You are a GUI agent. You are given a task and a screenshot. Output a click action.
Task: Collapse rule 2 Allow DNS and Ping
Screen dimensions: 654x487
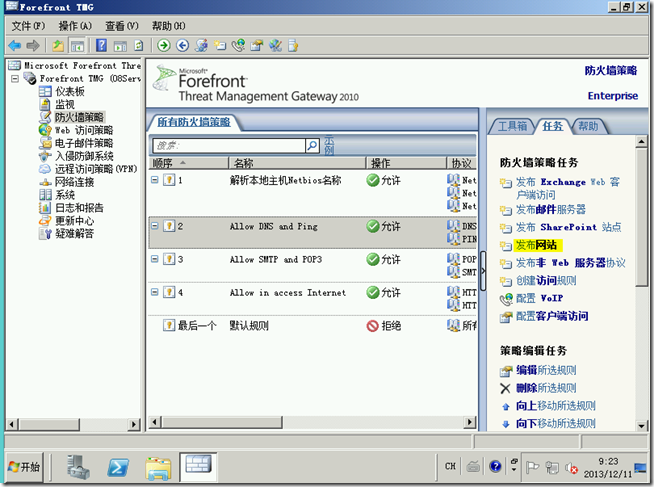coord(155,226)
